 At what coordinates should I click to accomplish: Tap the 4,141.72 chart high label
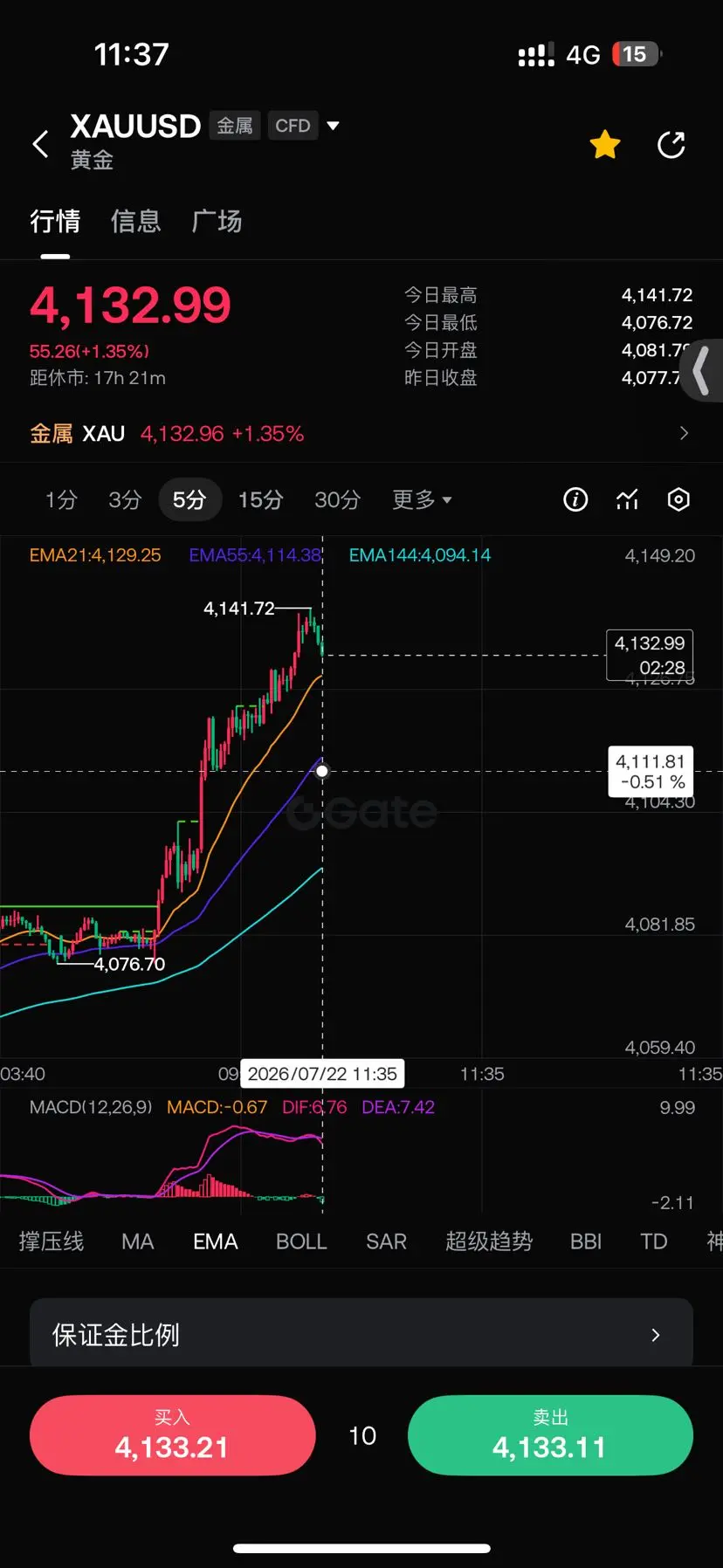tap(239, 608)
